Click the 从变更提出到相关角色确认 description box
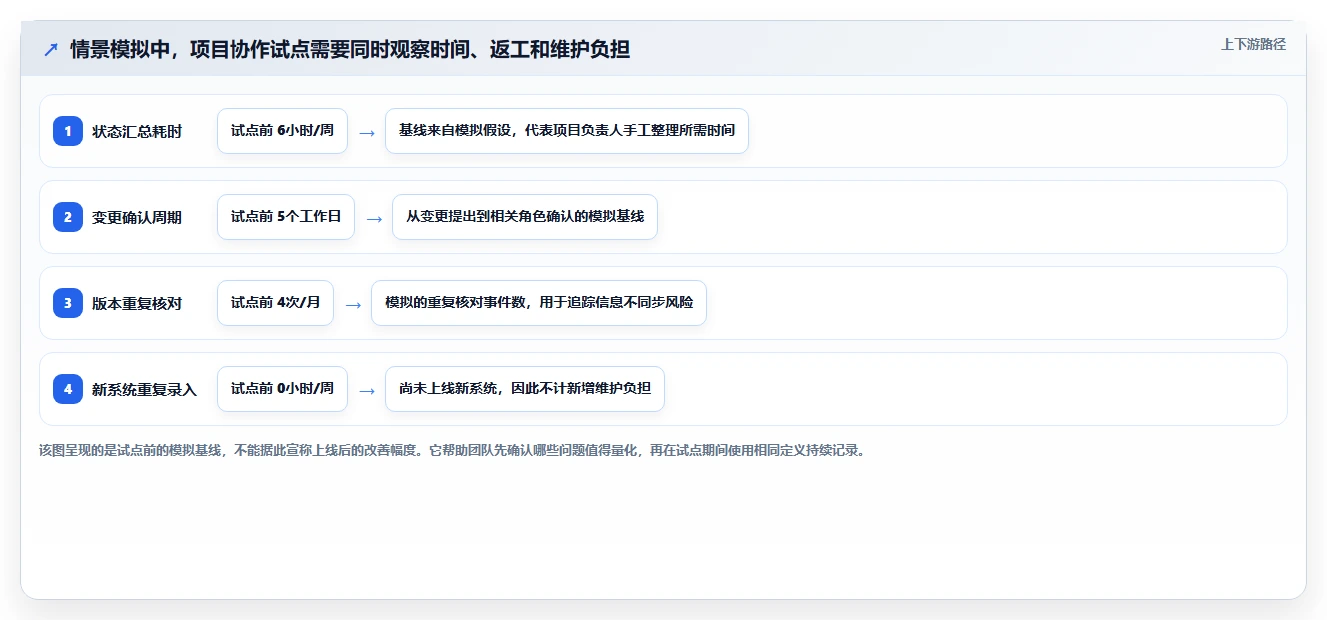 [x=525, y=217]
